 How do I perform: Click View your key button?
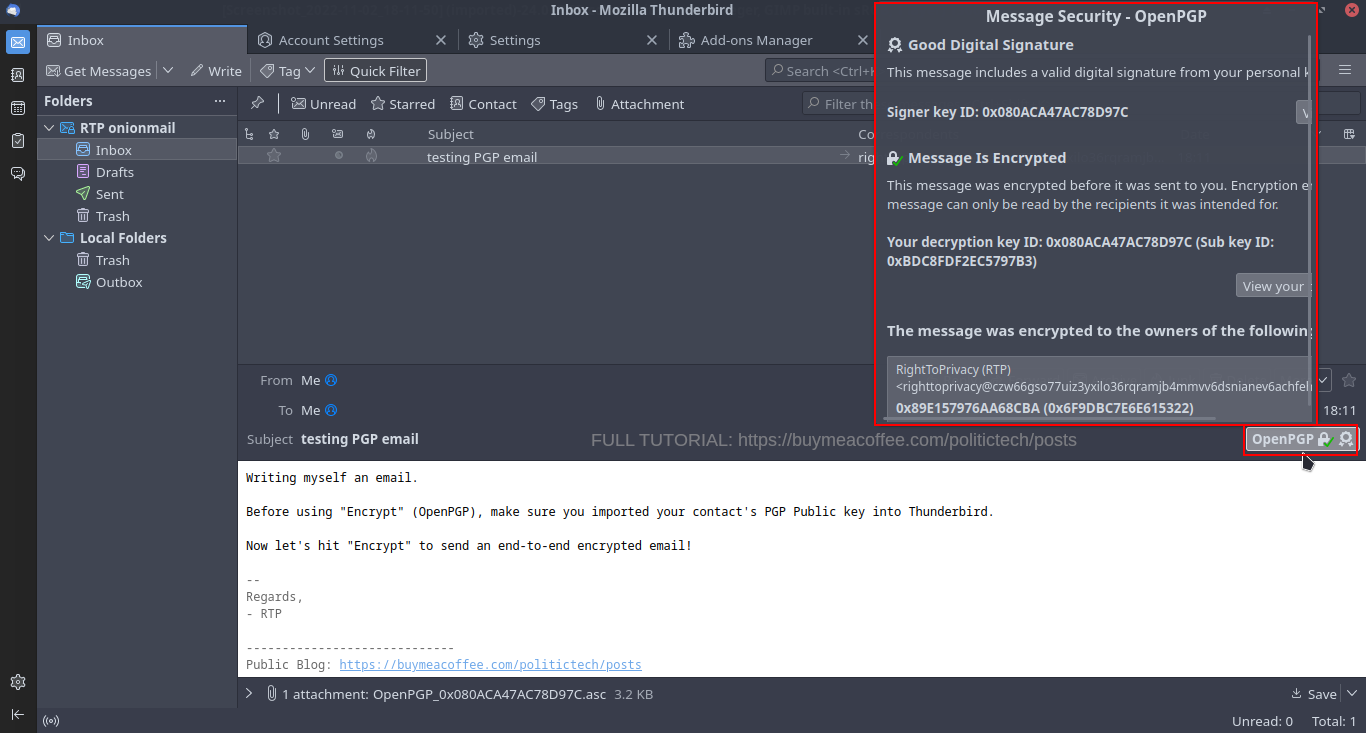pyautogui.click(x=1274, y=286)
